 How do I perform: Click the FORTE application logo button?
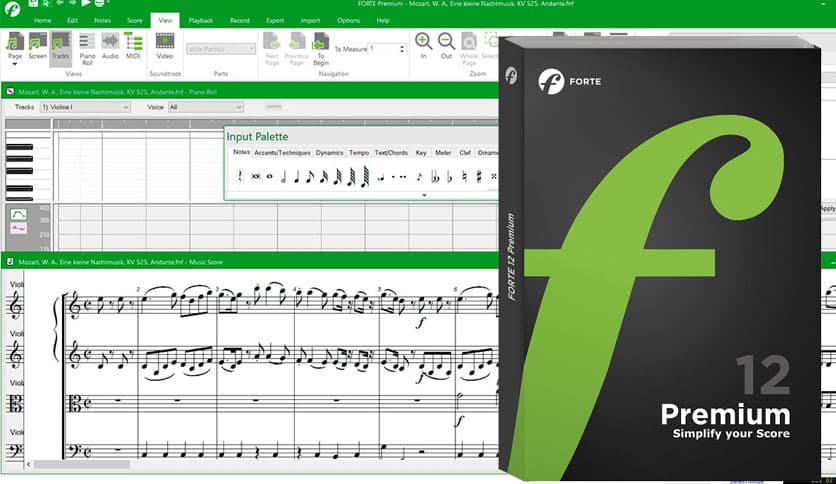[12, 9]
